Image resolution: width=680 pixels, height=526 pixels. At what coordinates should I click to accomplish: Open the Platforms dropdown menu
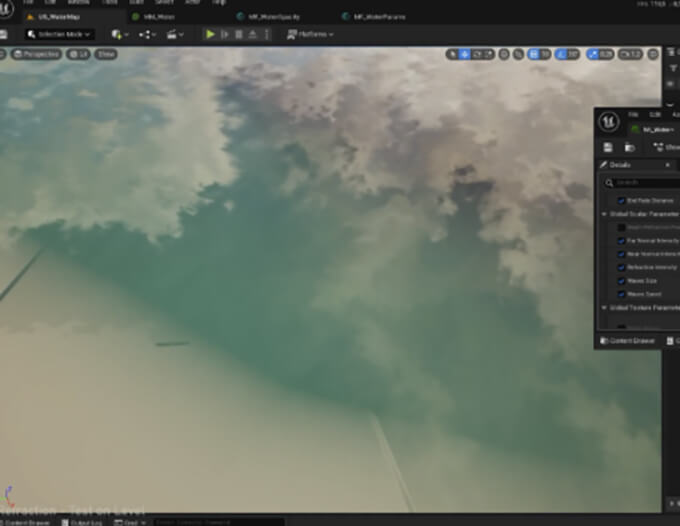(309, 34)
